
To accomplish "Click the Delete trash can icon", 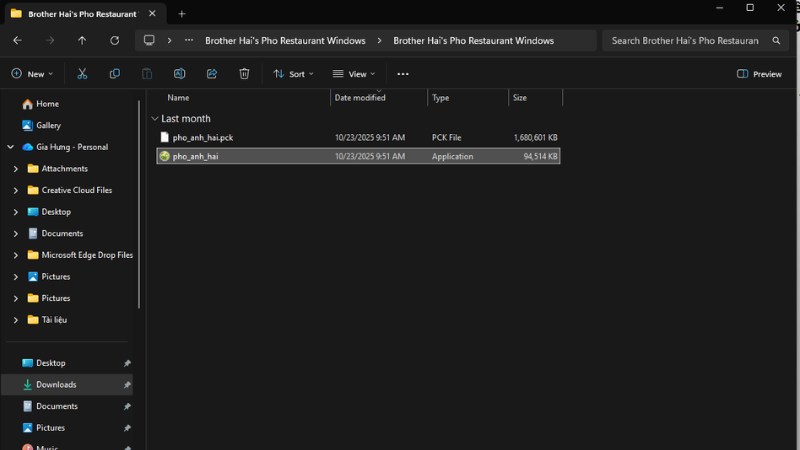I will pyautogui.click(x=244, y=74).
